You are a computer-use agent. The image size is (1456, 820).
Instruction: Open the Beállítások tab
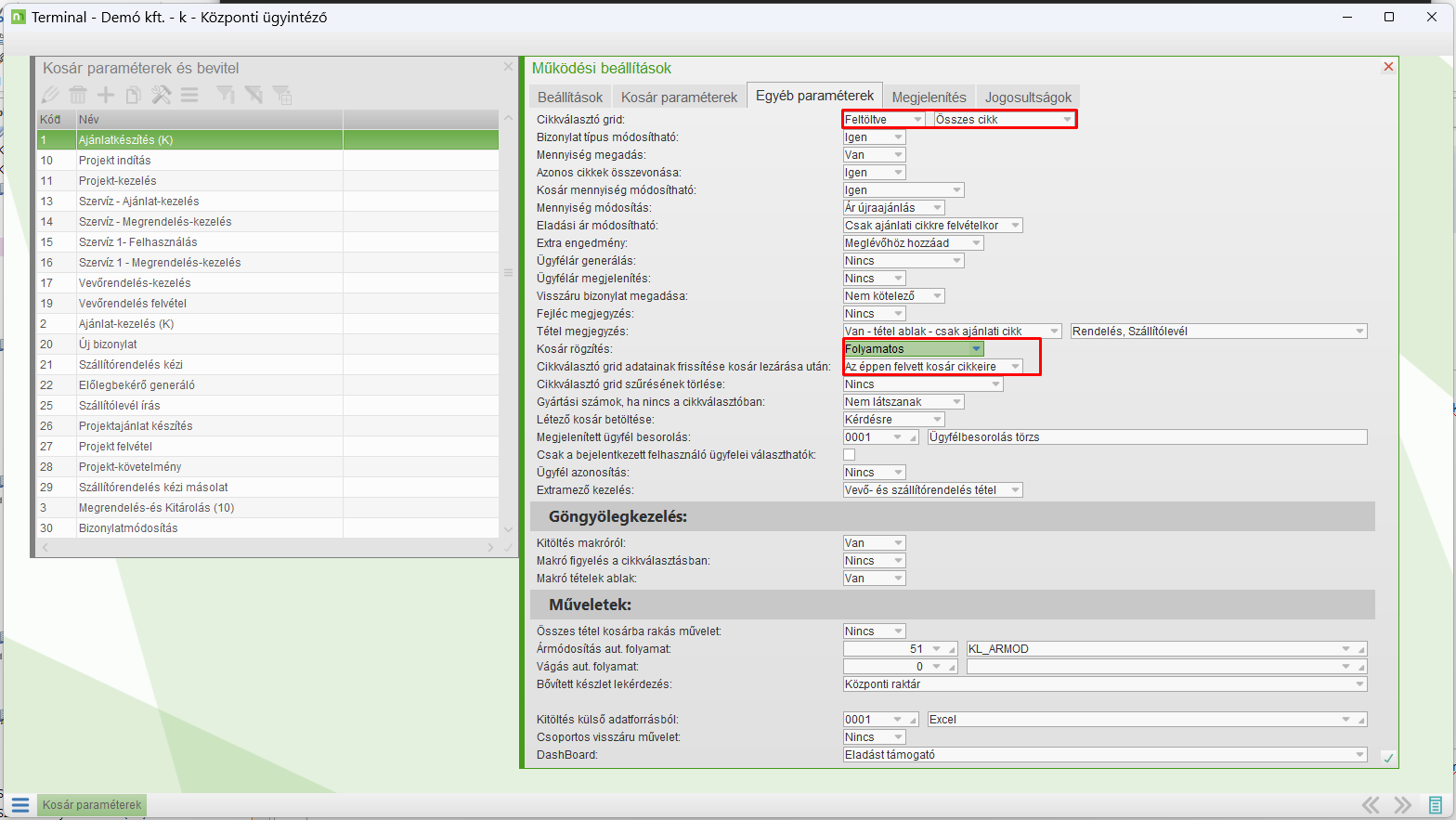tap(570, 97)
